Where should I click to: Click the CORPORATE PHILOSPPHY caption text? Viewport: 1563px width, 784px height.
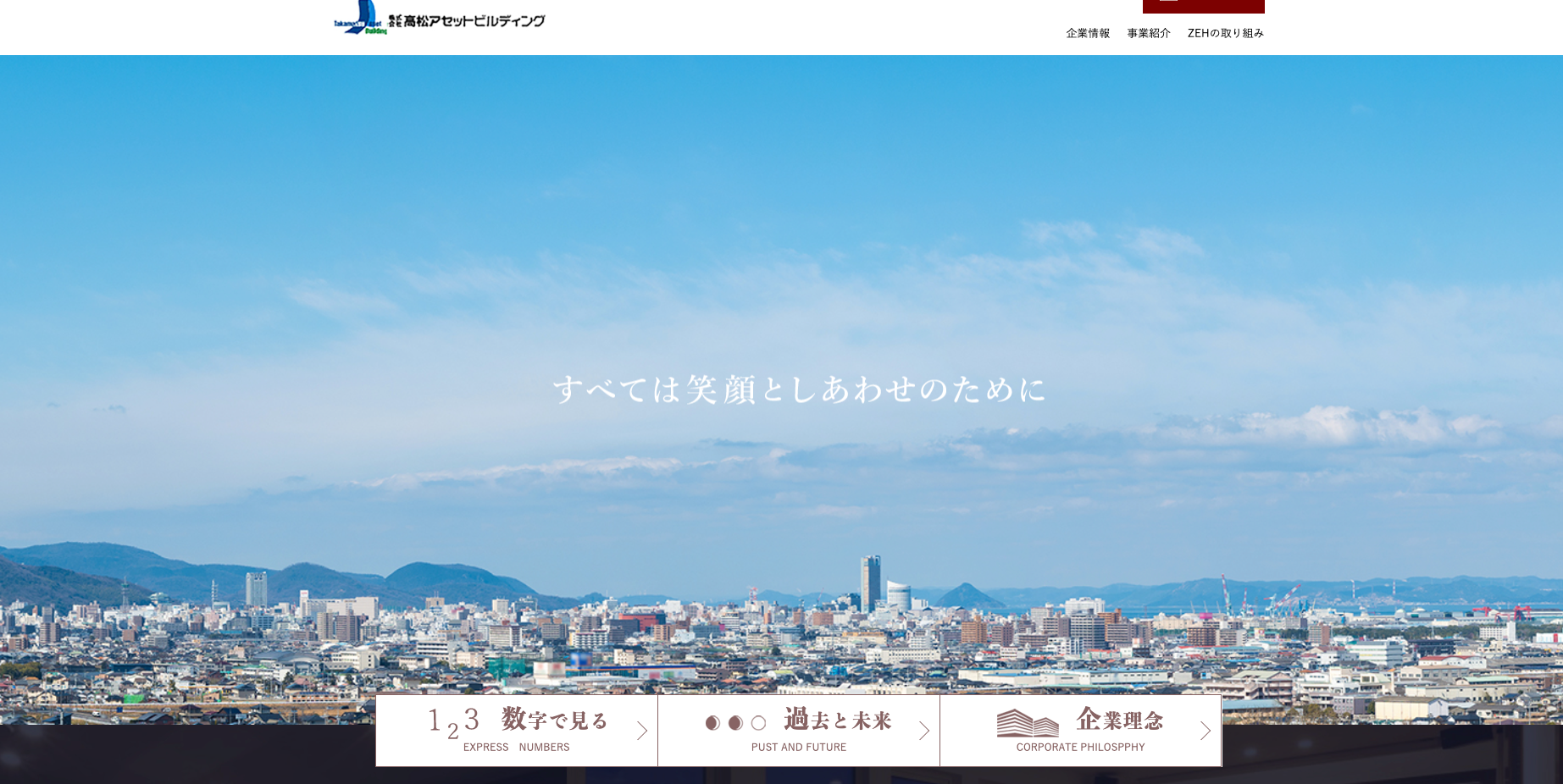1081,748
